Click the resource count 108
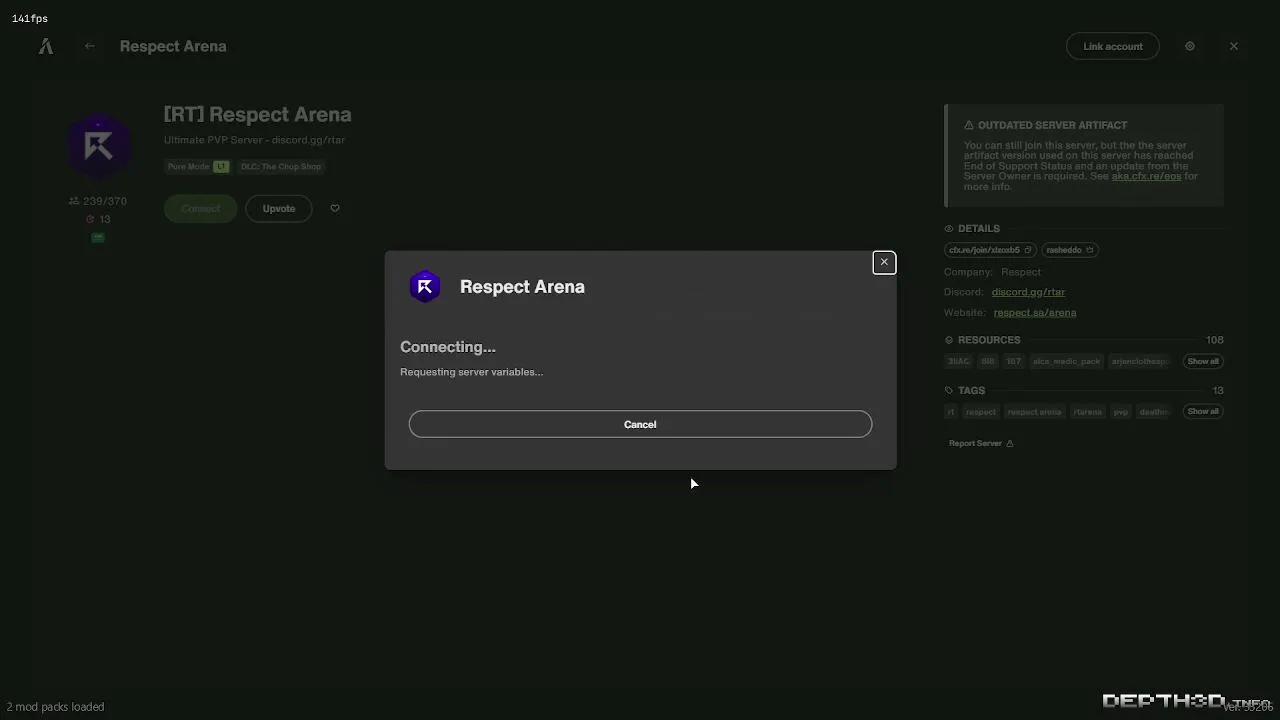1280x720 pixels. tap(1215, 340)
